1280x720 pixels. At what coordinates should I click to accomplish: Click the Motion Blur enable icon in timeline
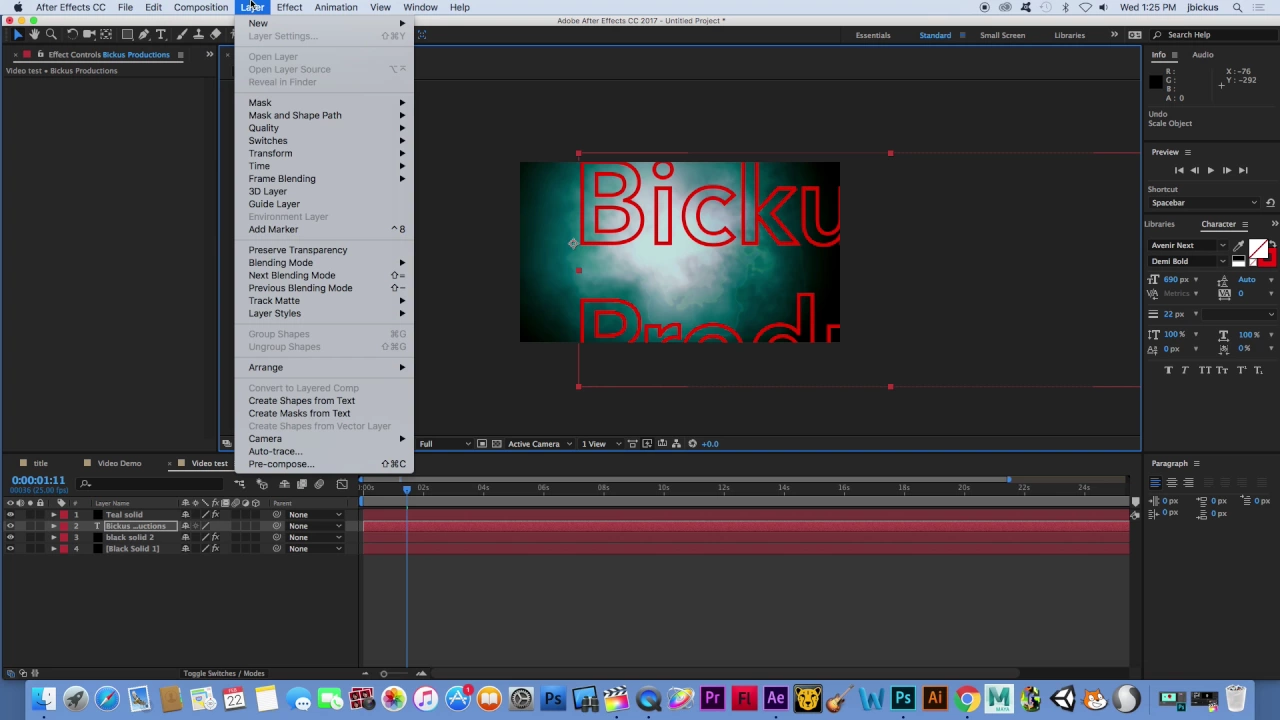click(319, 484)
